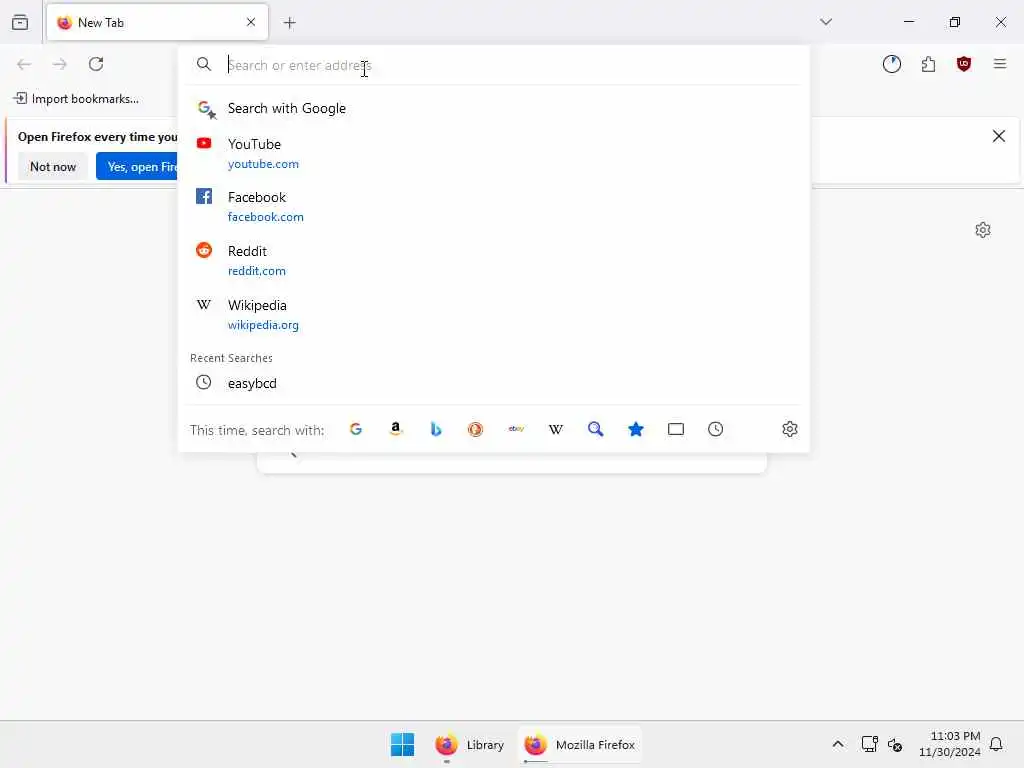Search this time with Google
Image resolution: width=1024 pixels, height=768 pixels.
coord(356,429)
